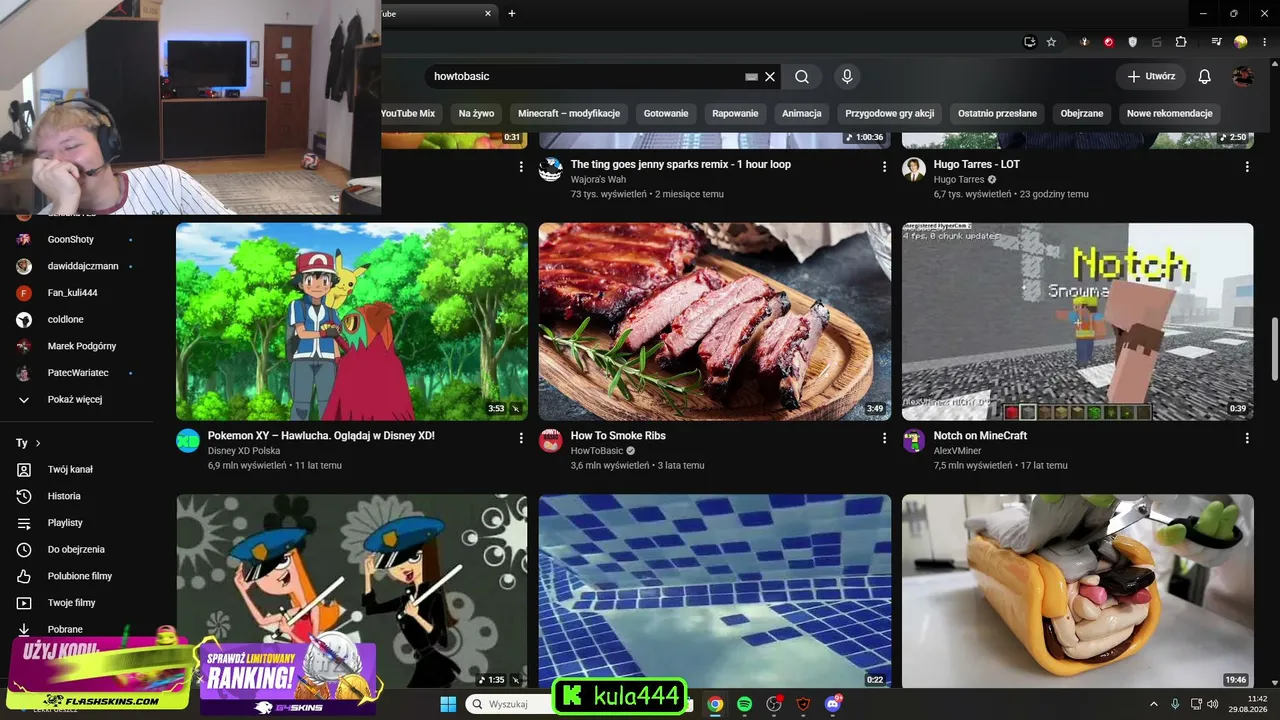Show hidden system tray icons
The image size is (1280, 720).
point(1153,704)
